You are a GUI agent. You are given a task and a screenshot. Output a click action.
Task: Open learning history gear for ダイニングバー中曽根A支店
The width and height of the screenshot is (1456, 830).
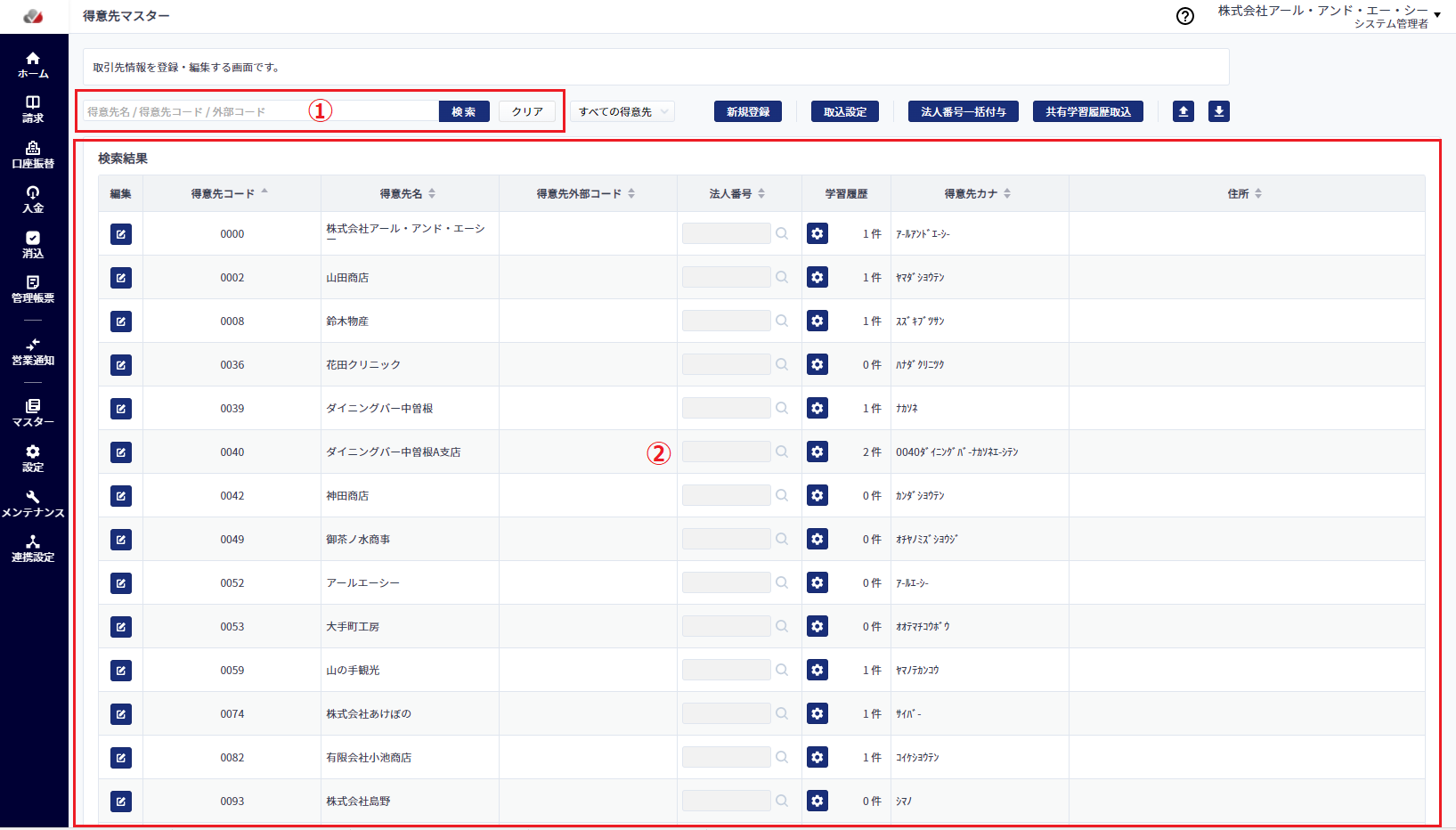(x=817, y=452)
